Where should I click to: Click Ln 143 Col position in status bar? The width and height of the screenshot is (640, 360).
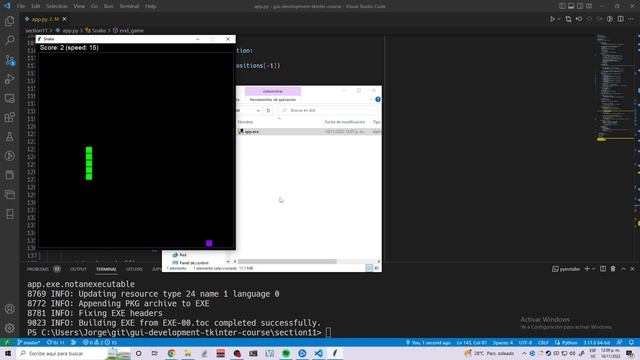tap(471, 342)
